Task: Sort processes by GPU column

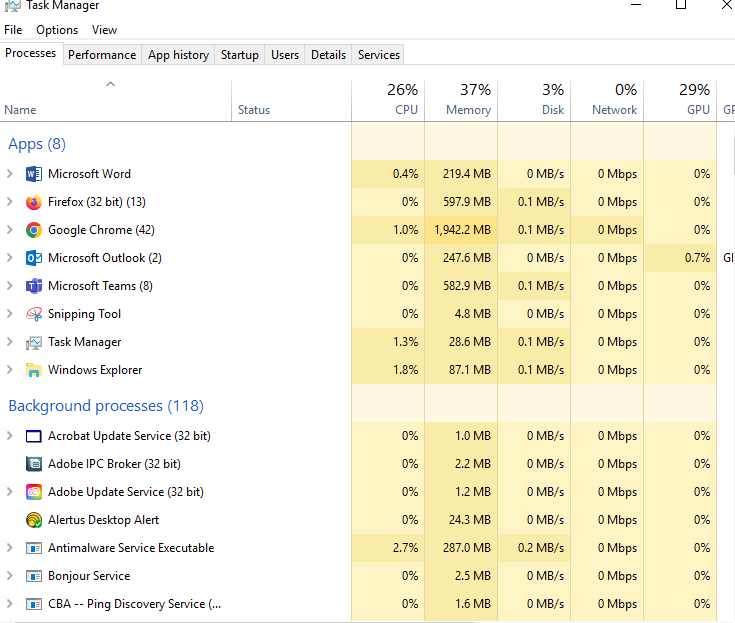Action: (680, 101)
